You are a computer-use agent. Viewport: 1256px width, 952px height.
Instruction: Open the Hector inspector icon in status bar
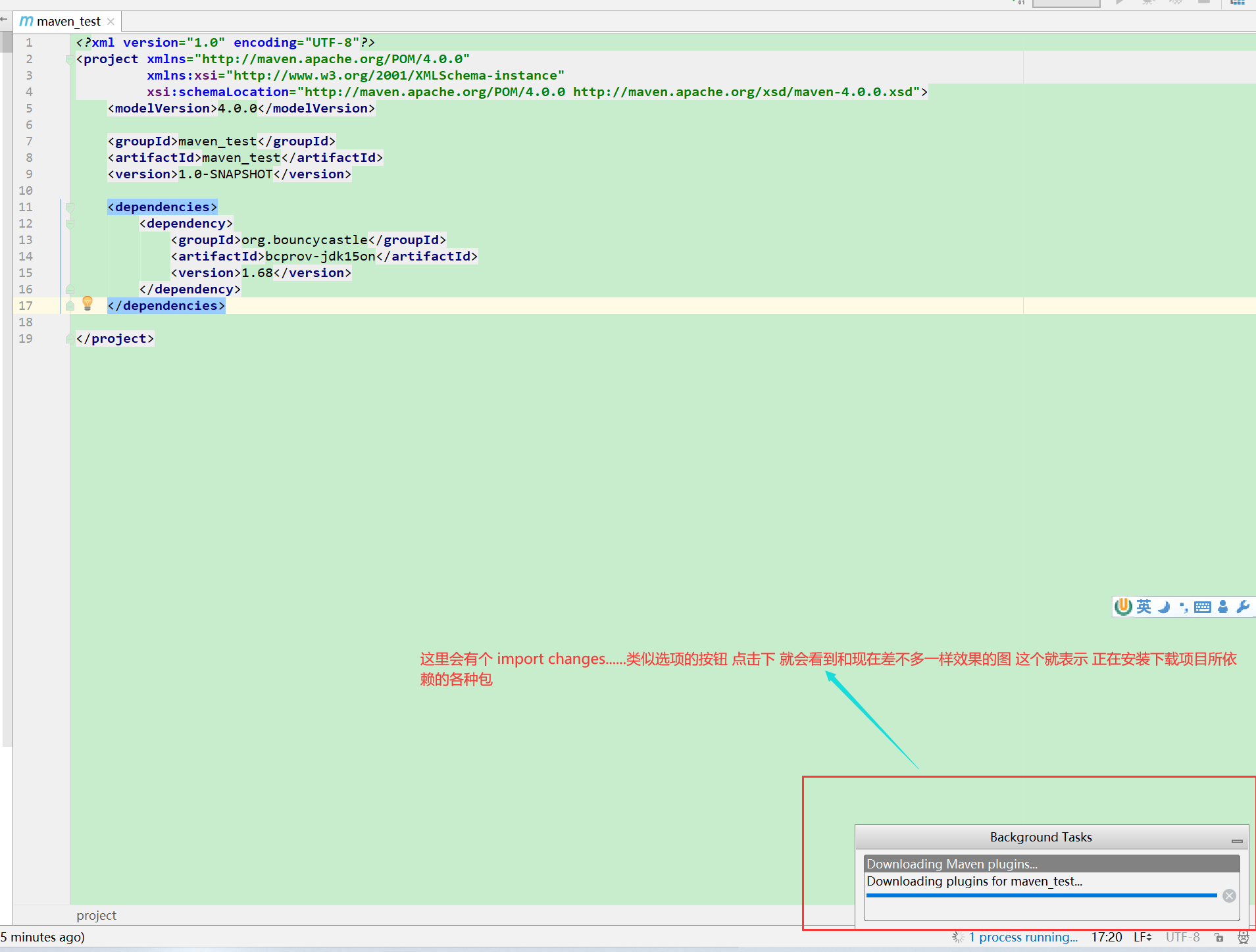(x=1243, y=938)
